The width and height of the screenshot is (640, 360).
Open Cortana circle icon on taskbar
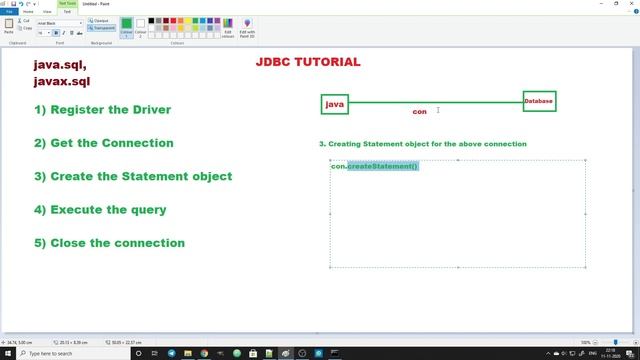pyautogui.click(x=138, y=353)
